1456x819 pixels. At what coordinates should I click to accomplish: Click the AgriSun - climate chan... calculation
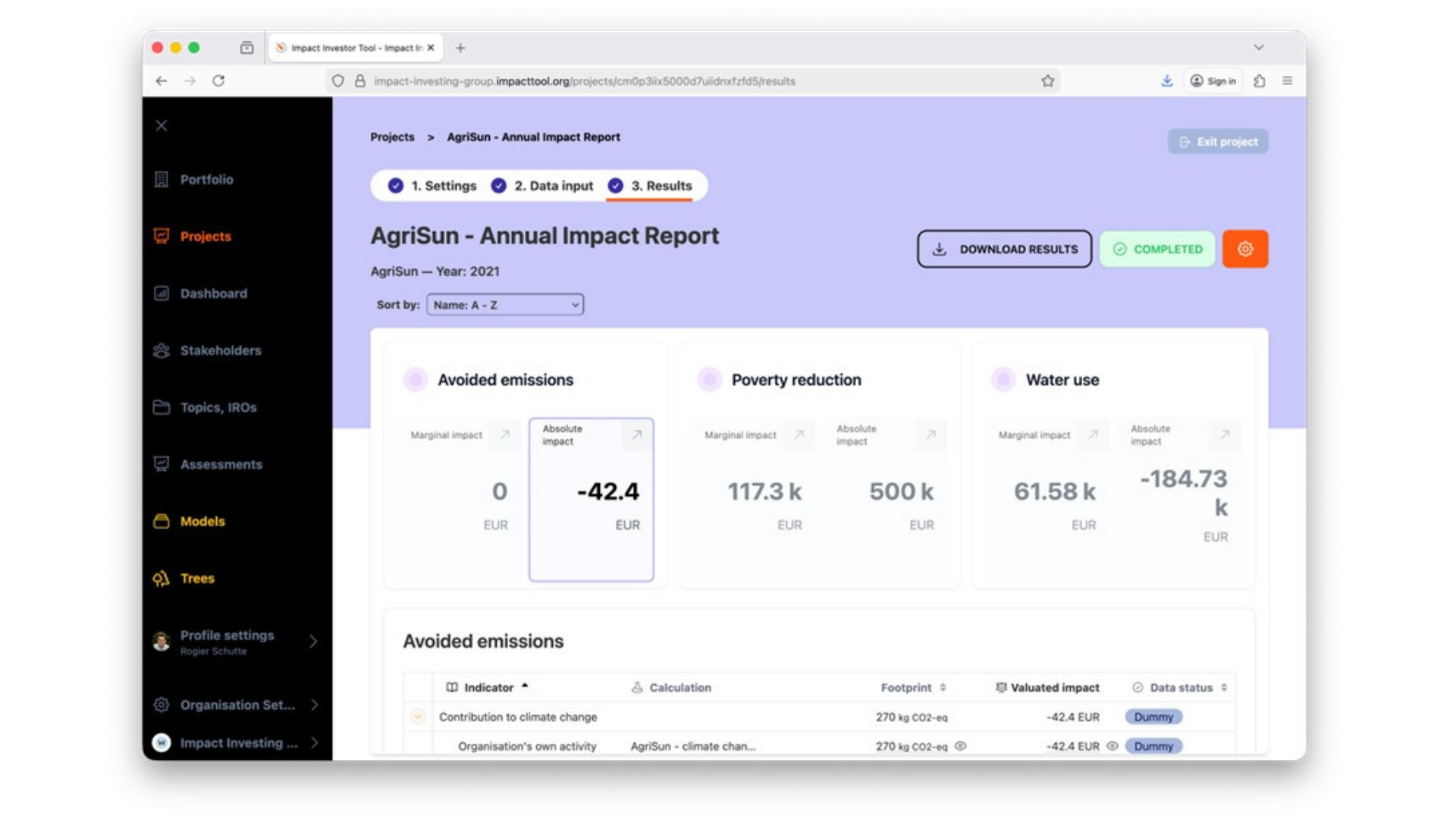(x=693, y=746)
